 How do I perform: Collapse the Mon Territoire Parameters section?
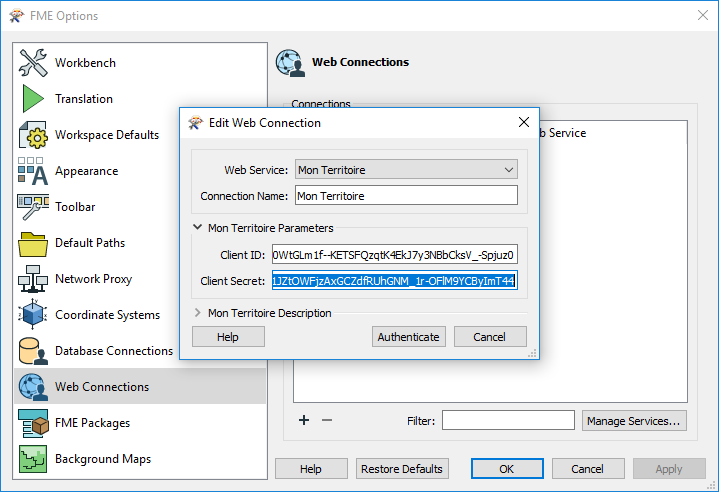(198, 228)
